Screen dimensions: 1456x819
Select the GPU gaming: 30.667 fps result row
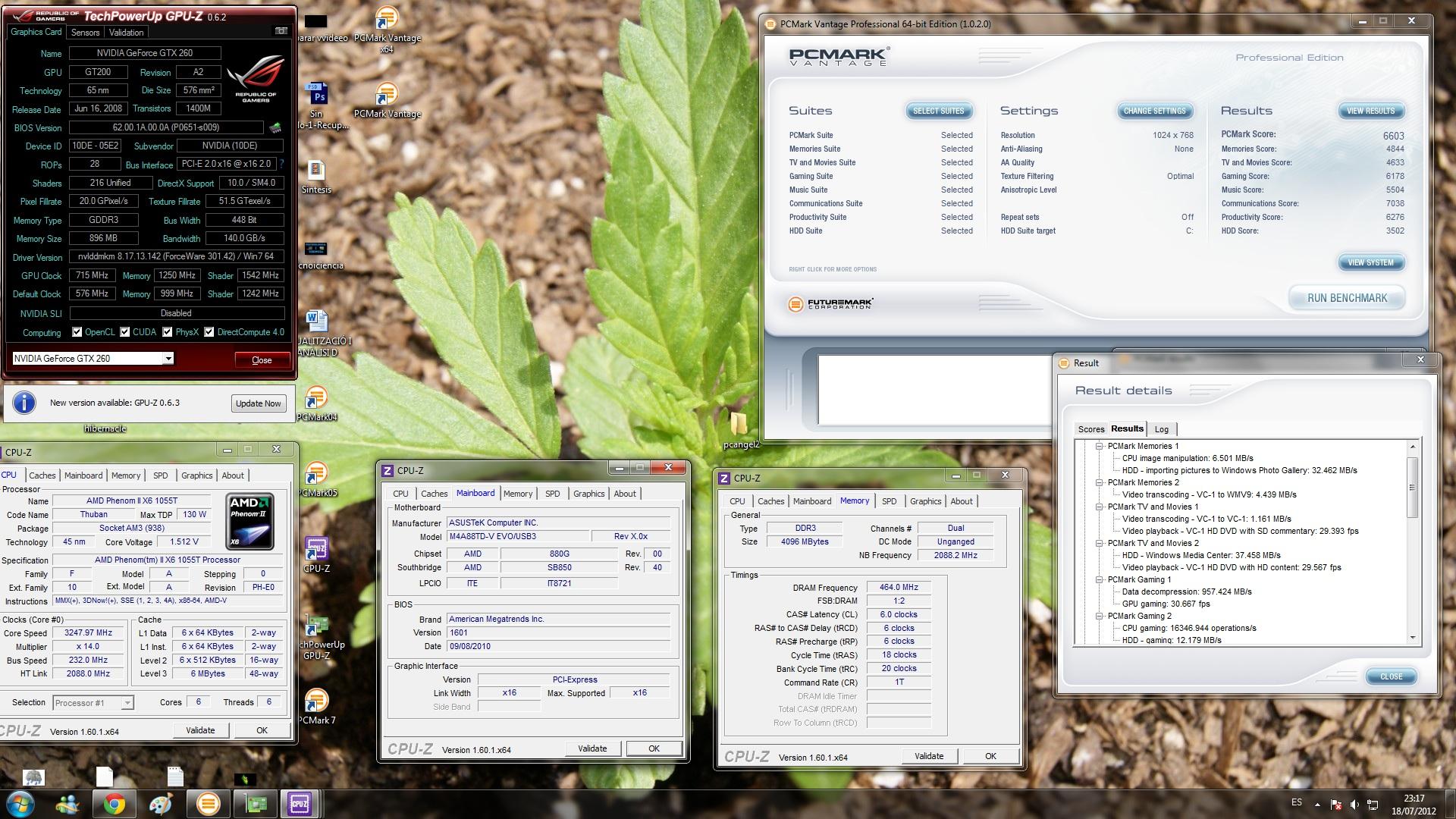click(1166, 604)
